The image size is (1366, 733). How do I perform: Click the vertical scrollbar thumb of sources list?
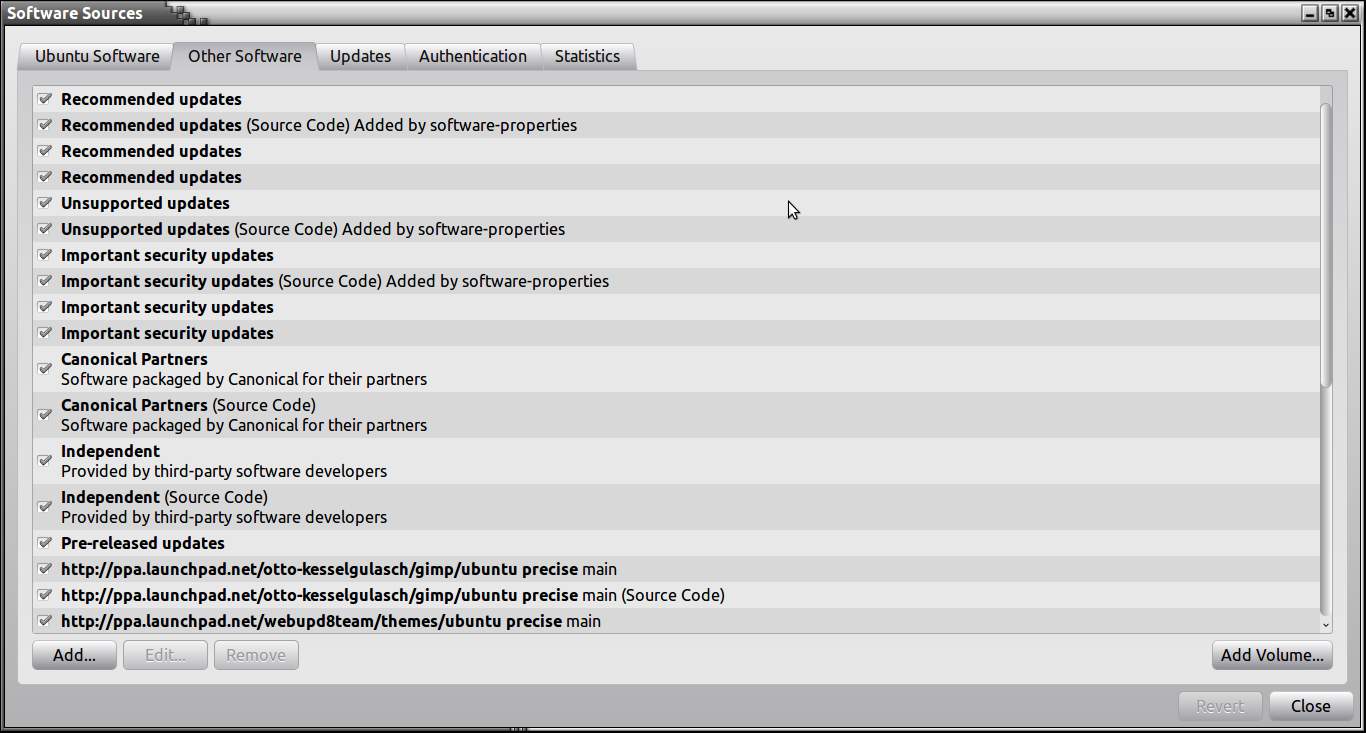click(1326, 245)
